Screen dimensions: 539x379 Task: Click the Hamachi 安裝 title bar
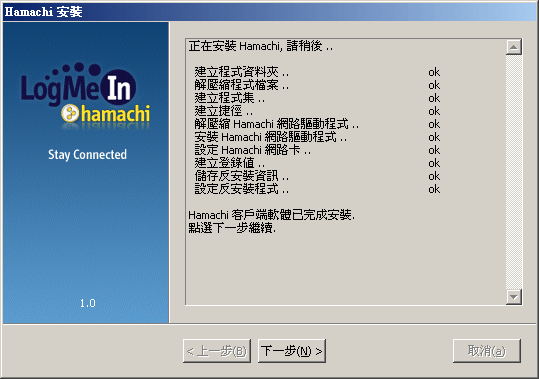pos(270,12)
